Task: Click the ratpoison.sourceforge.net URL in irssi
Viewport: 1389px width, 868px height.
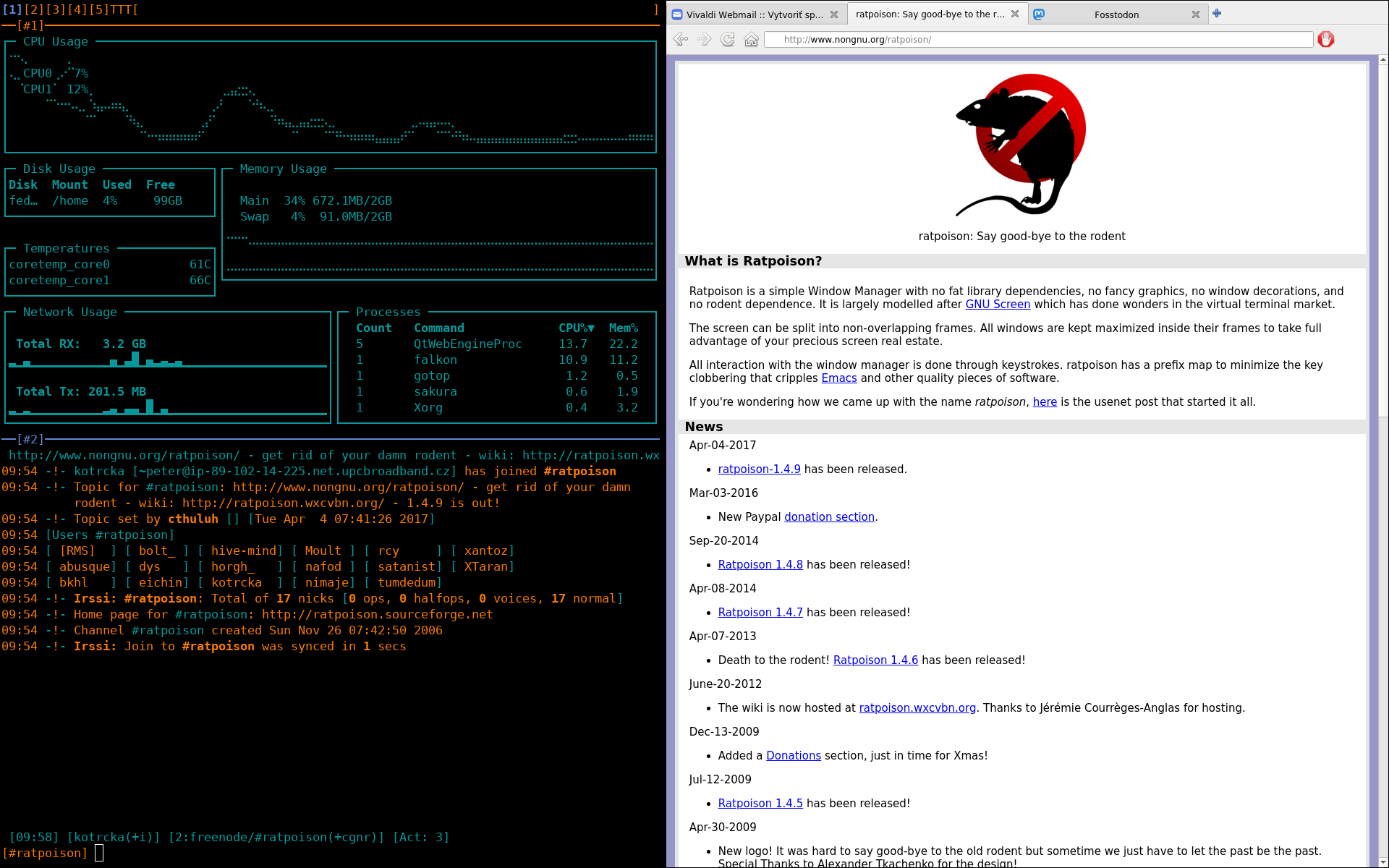Action: click(x=378, y=615)
